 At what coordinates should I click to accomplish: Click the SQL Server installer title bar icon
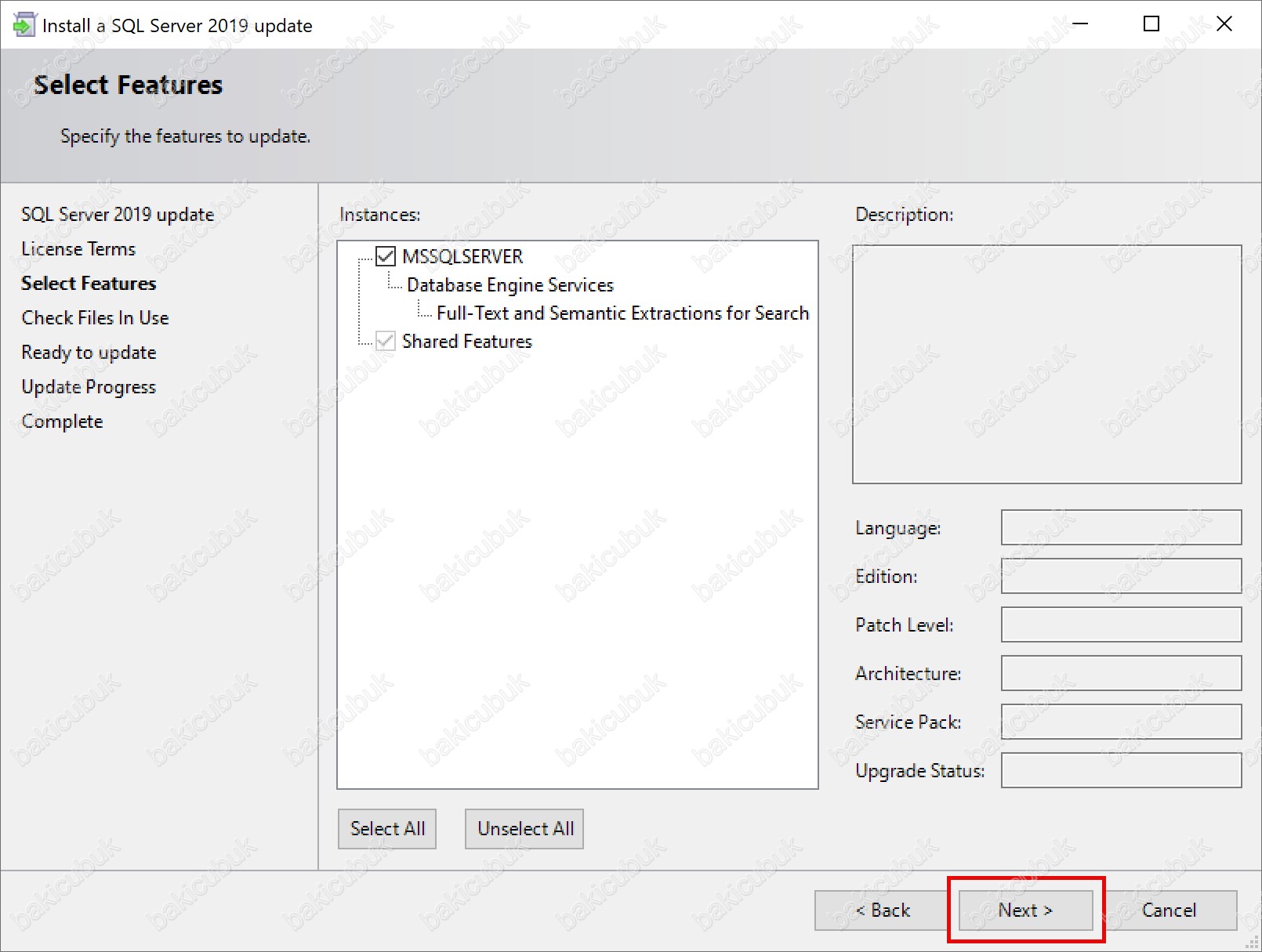[24, 25]
